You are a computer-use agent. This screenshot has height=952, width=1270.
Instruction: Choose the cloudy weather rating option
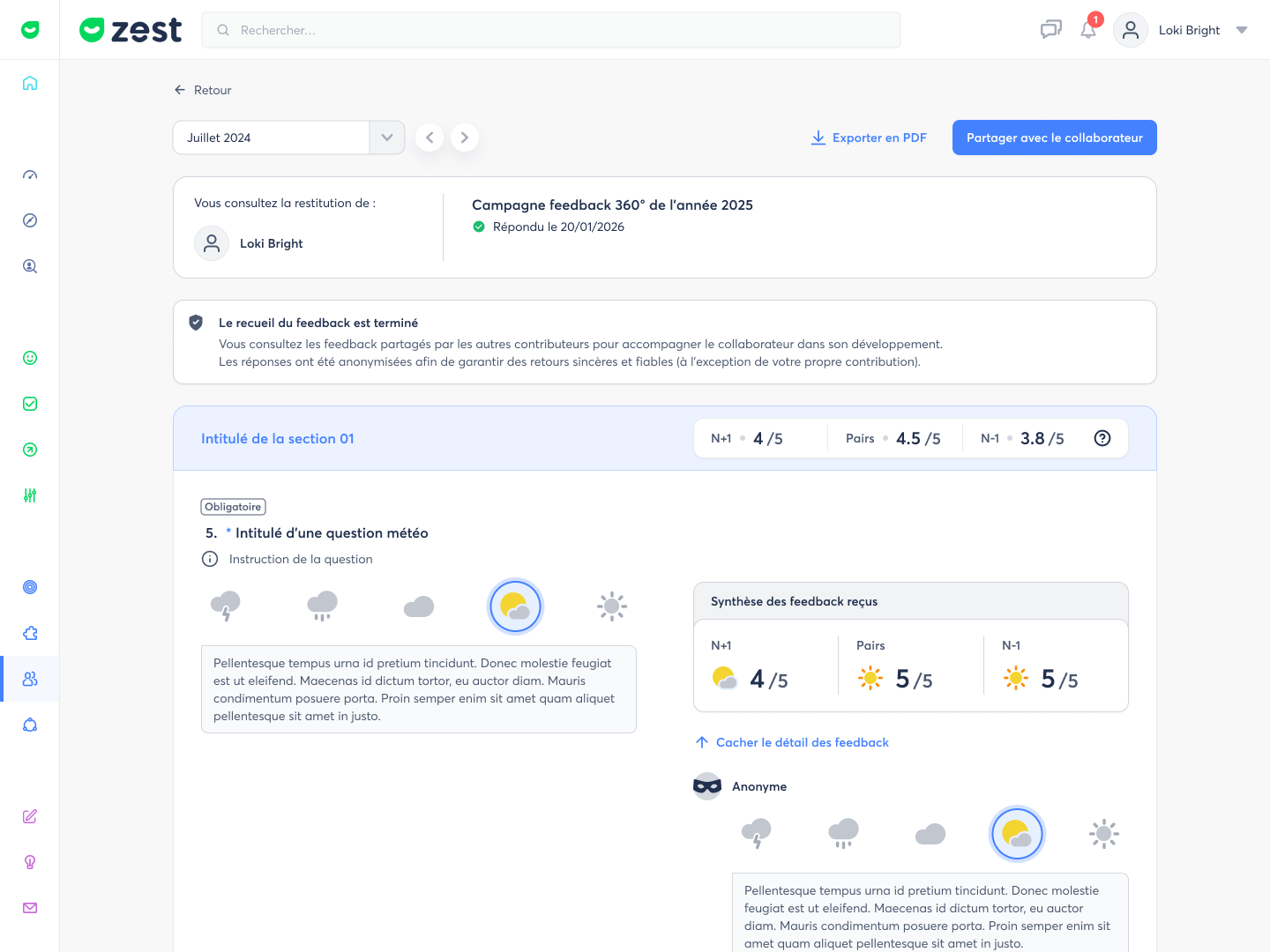419,606
